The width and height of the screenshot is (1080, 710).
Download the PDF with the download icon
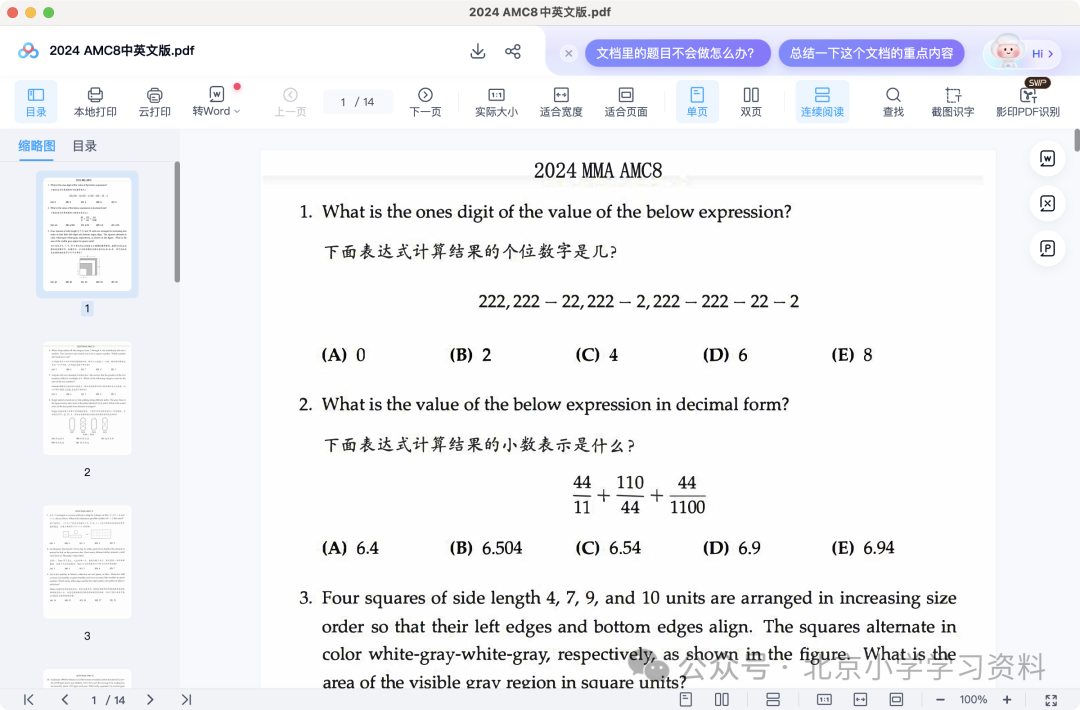coord(477,52)
